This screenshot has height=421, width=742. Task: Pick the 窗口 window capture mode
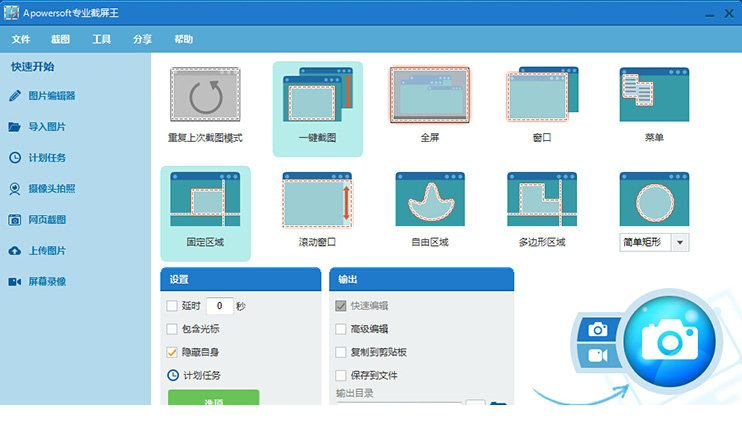click(542, 105)
